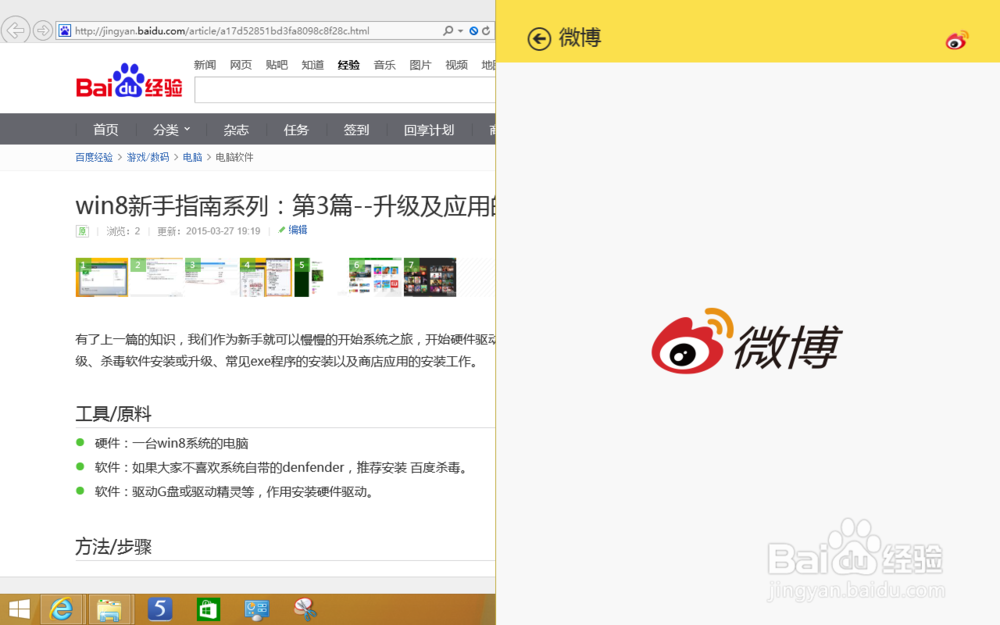Open the 签到 menu item

point(357,130)
